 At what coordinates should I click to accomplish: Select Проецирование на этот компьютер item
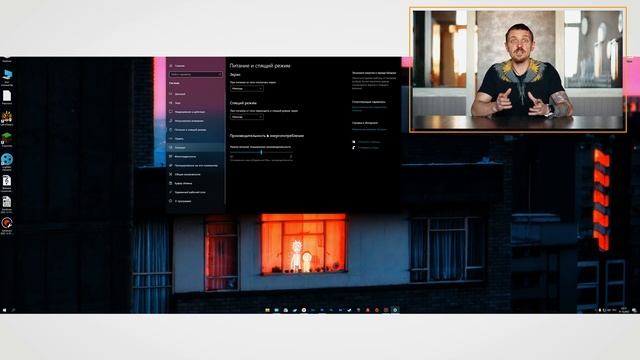coord(193,165)
